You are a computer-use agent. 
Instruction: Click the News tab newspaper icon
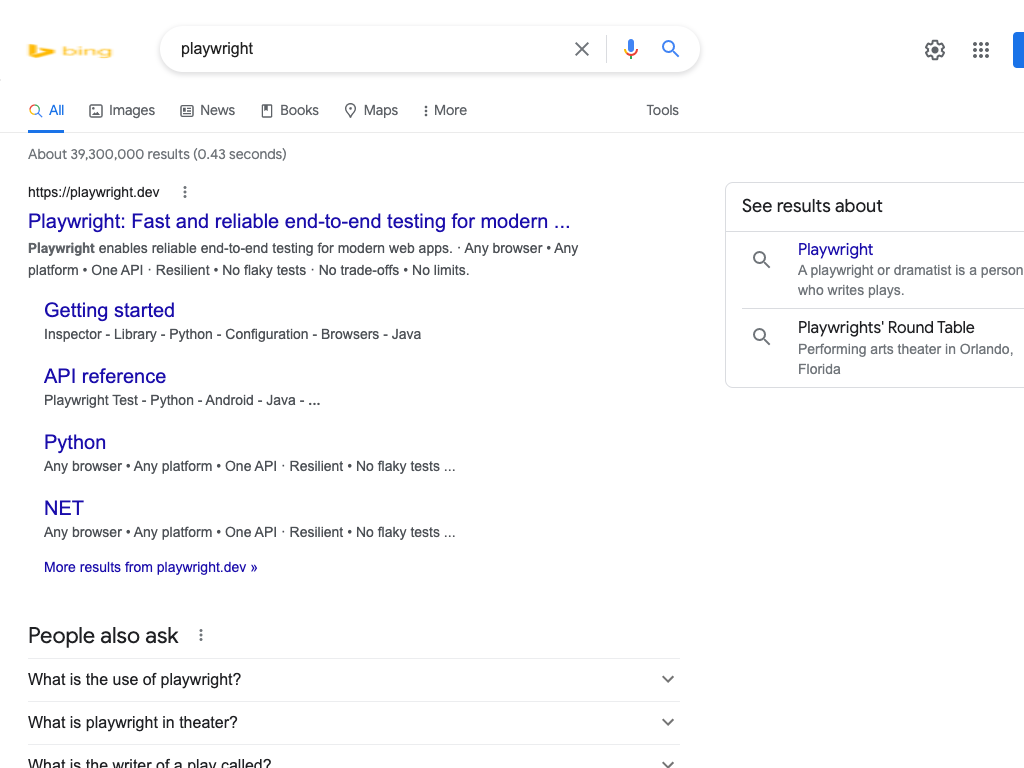coord(187,111)
